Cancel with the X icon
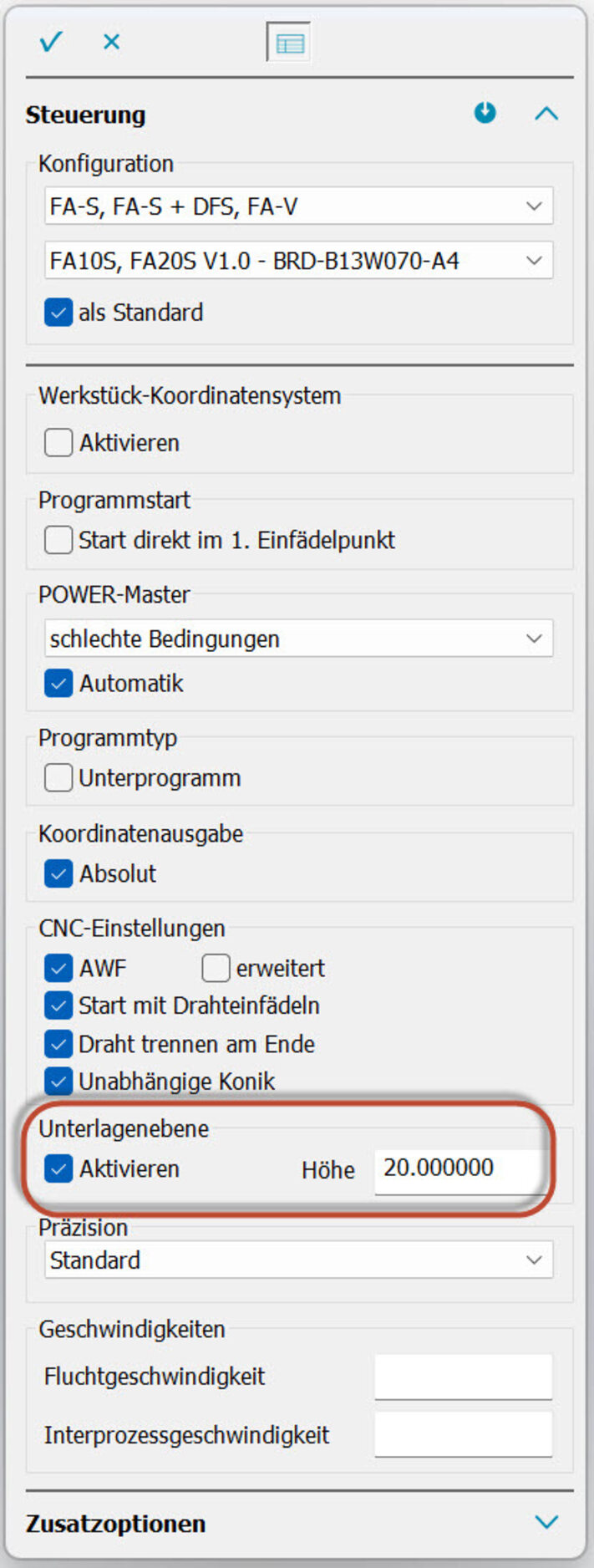The image size is (594, 1568). [x=111, y=42]
